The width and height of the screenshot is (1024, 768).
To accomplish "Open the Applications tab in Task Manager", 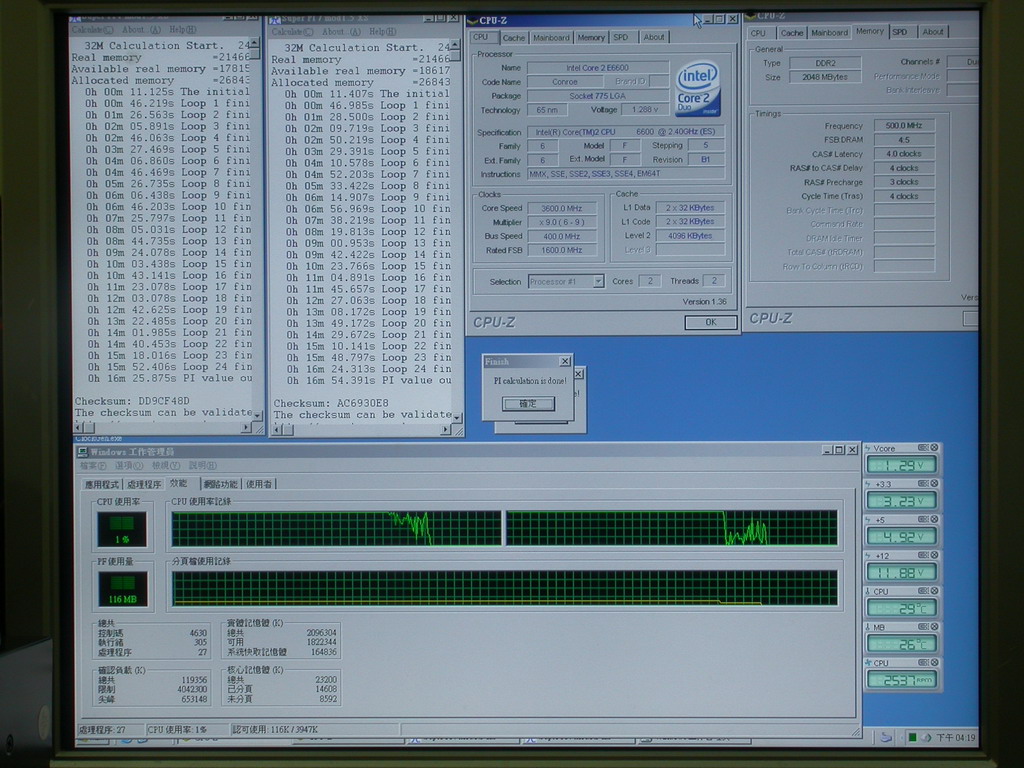I will [102, 485].
